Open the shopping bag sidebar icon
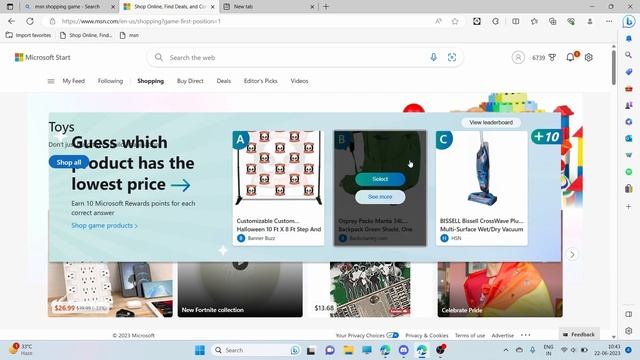Image resolution: width=640 pixels, height=360 pixels. coord(629,188)
